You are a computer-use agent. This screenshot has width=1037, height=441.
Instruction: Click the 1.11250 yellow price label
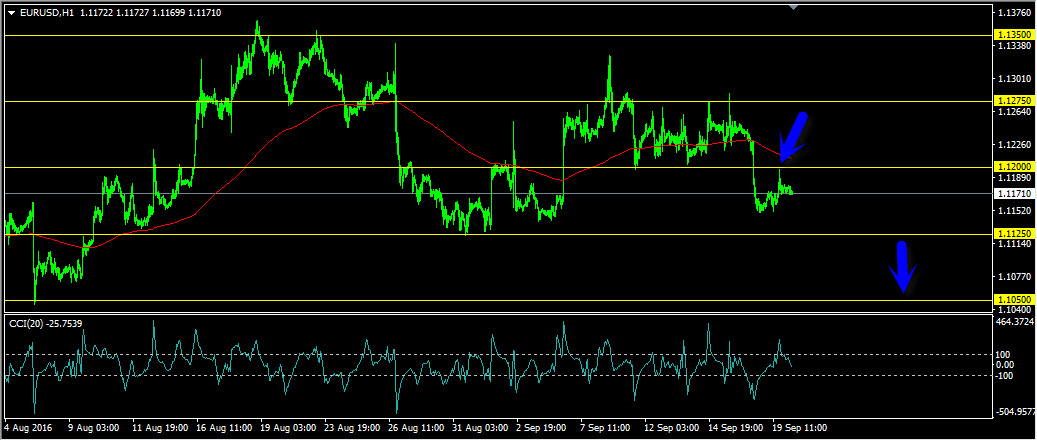click(x=1013, y=234)
